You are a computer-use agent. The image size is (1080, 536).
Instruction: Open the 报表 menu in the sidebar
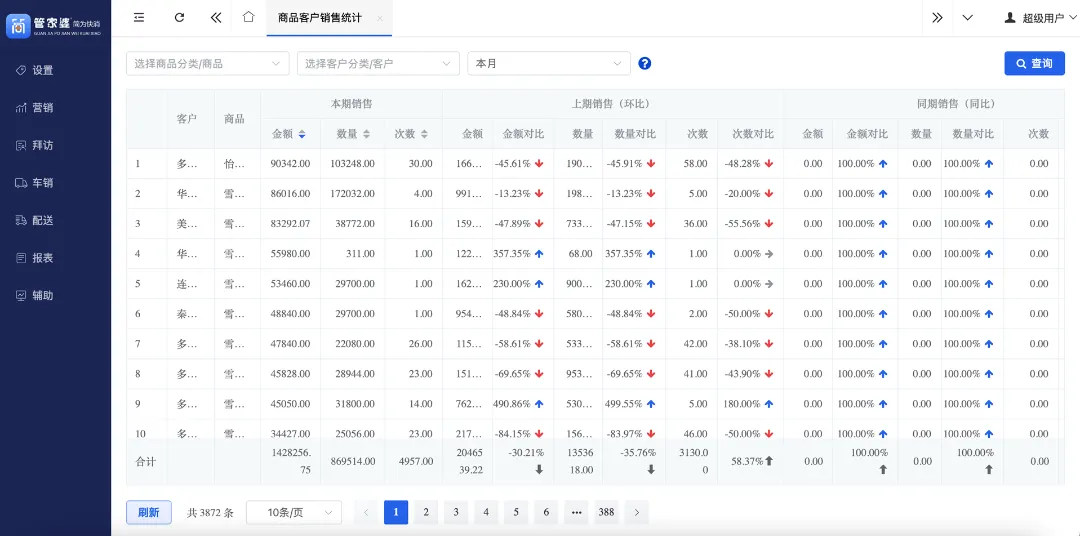[34, 258]
